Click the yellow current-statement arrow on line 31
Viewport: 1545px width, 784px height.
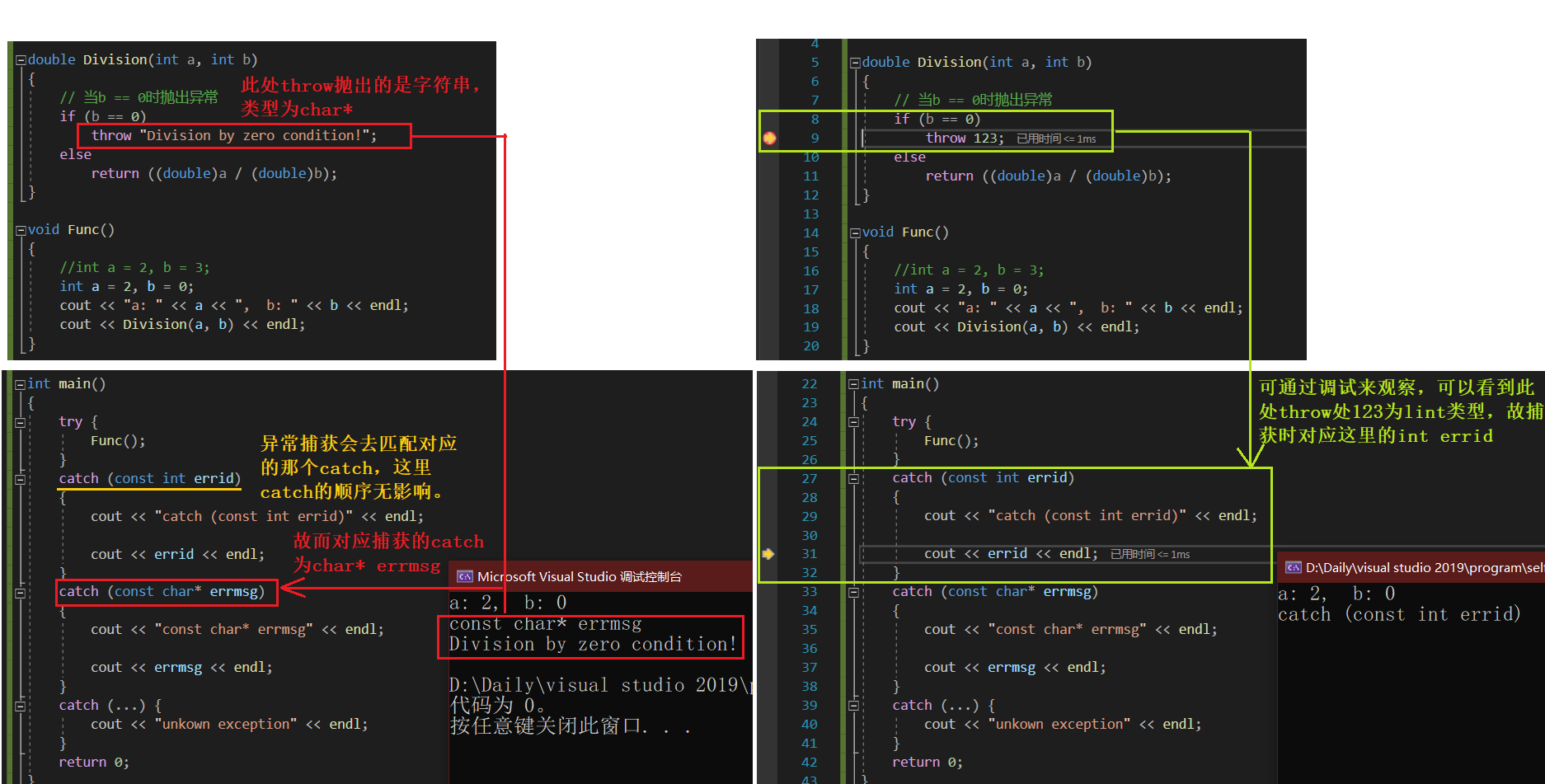(x=768, y=554)
